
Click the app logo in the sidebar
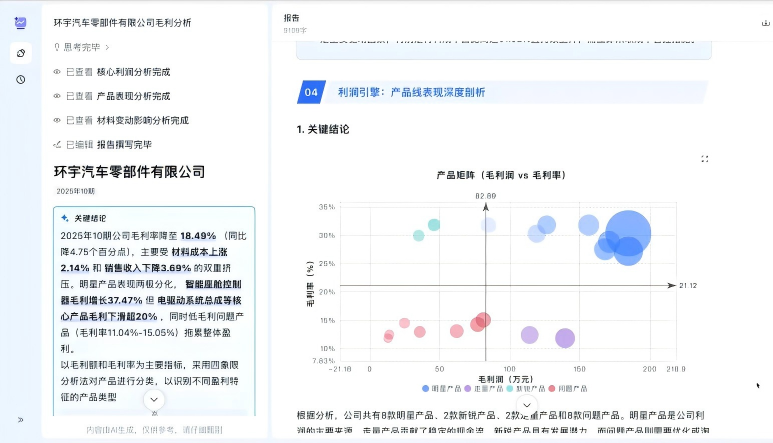click(20, 22)
